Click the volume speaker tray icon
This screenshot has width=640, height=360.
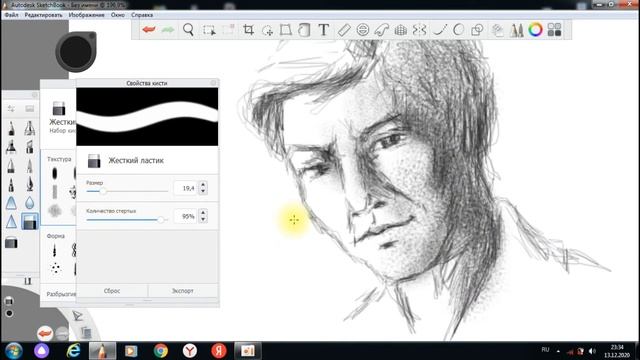(x=592, y=351)
